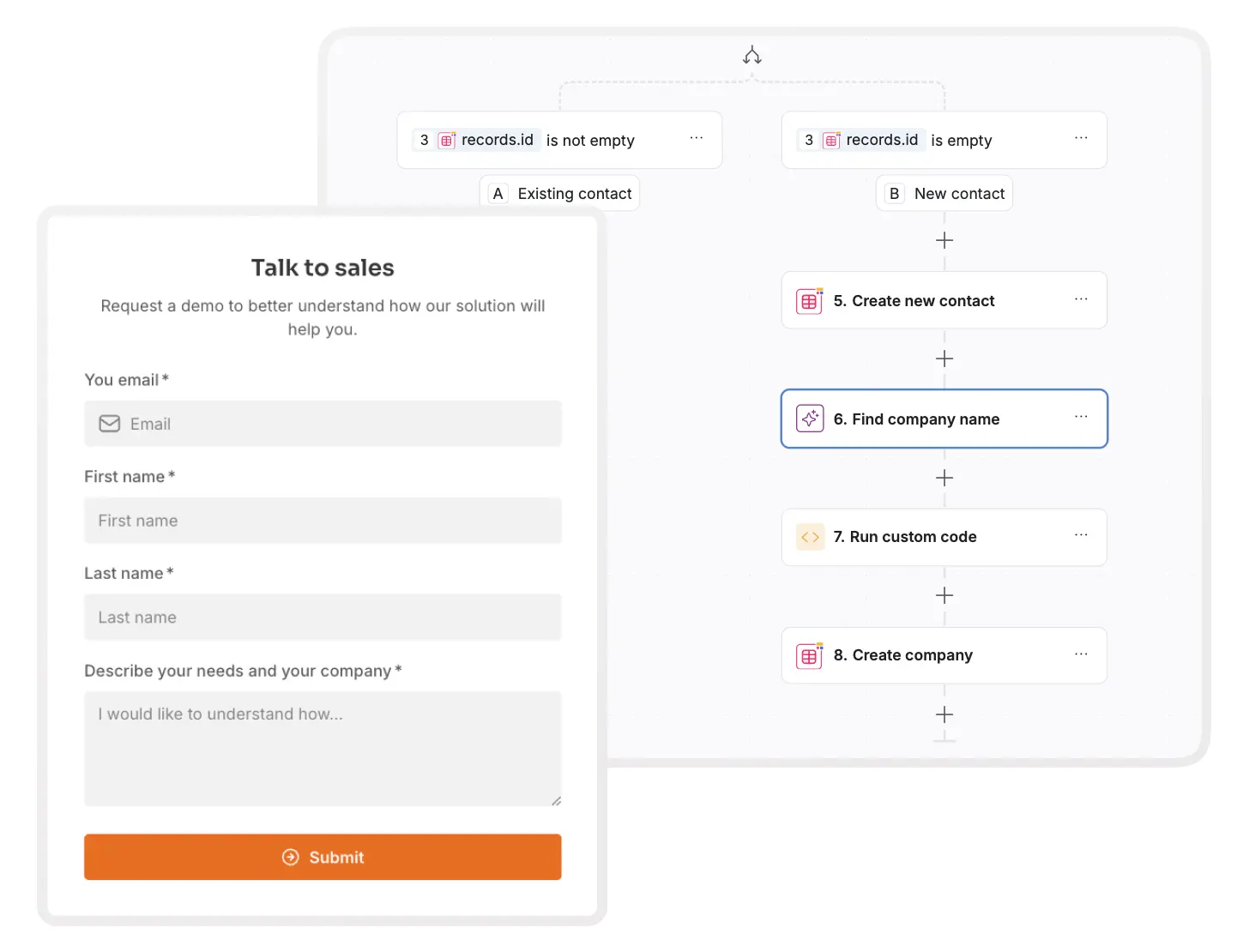Open options menu for Find company name step

(1080, 417)
